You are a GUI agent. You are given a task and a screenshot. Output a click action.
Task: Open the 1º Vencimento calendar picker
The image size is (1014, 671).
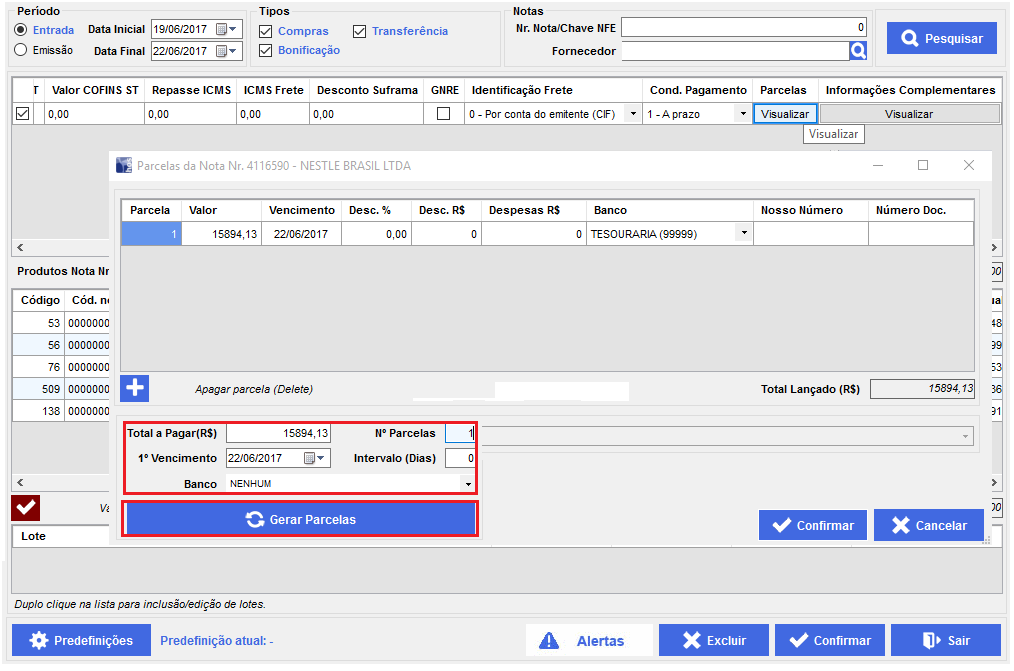pyautogui.click(x=310, y=458)
